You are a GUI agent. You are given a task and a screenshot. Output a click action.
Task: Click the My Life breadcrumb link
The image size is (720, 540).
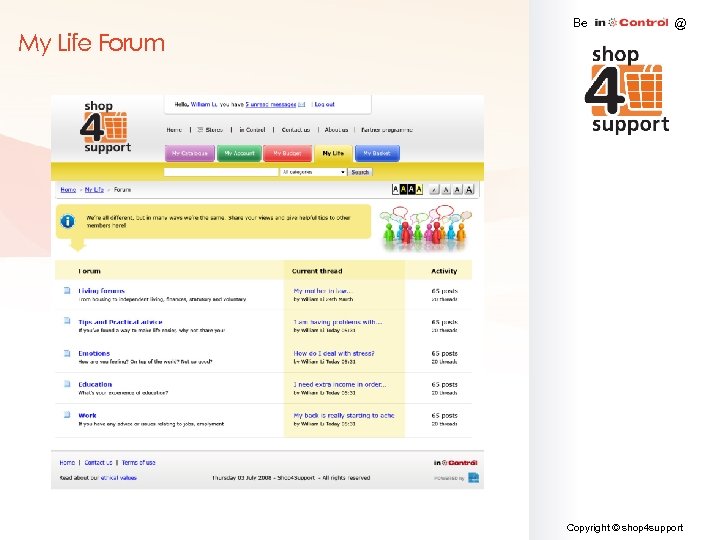coord(95,190)
